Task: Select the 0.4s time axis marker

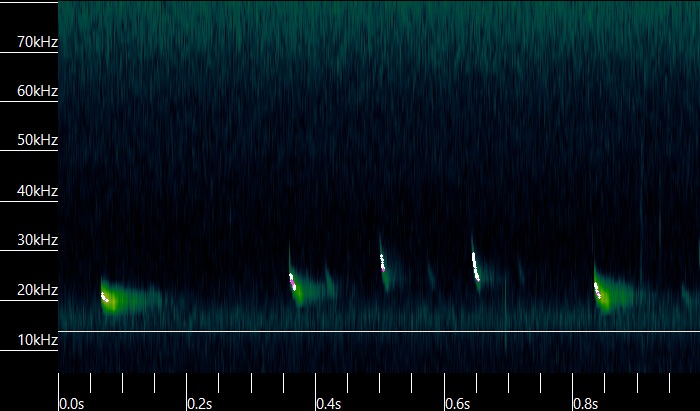Action: [328, 404]
